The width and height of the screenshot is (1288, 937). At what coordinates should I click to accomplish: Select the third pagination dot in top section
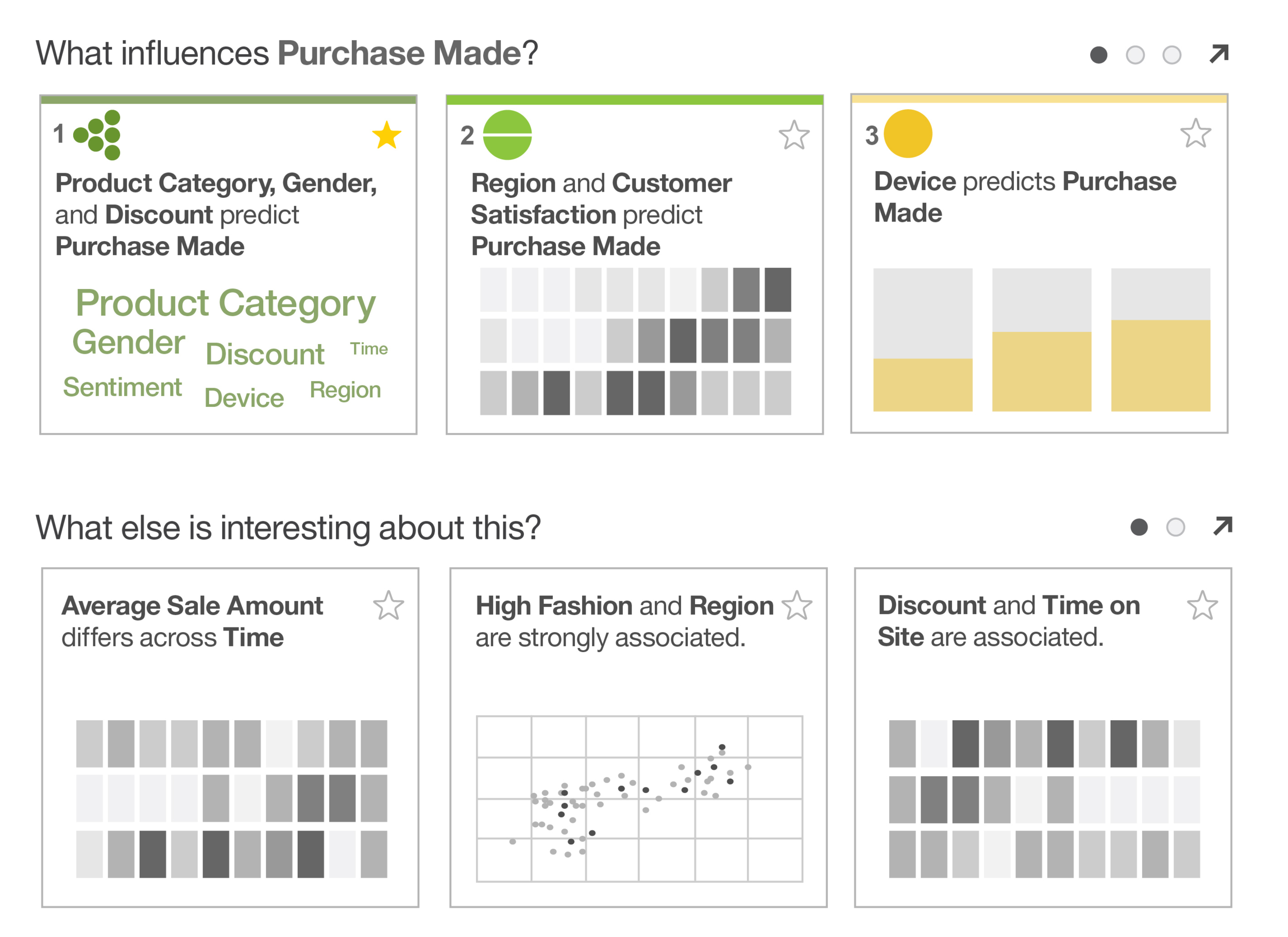coord(1171,55)
